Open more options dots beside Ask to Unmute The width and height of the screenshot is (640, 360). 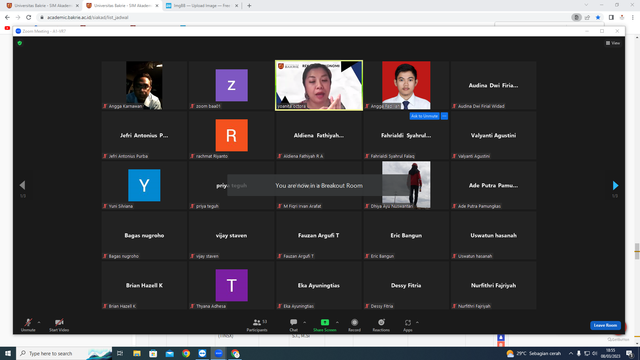click(x=444, y=116)
